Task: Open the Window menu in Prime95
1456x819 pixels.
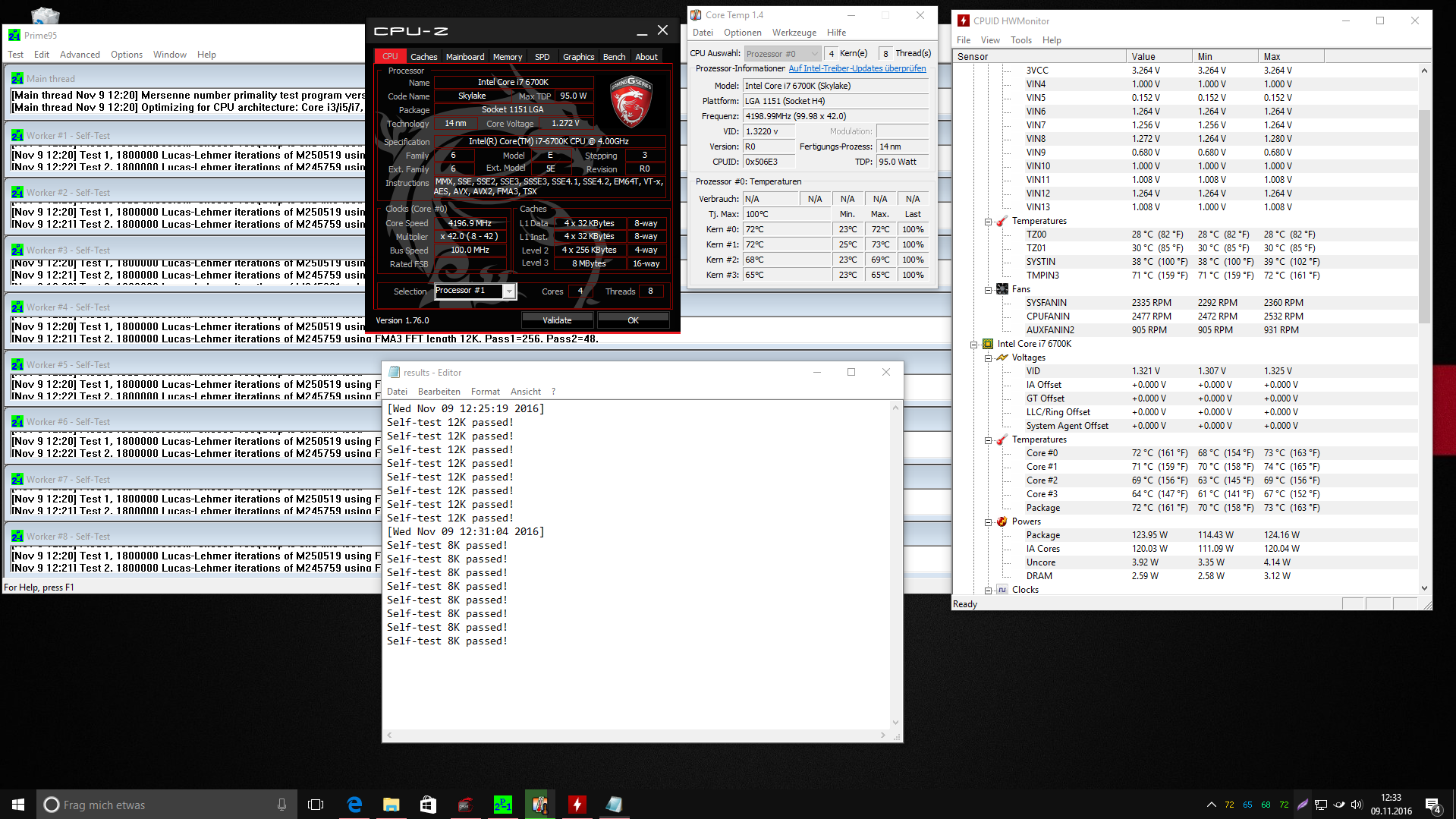Action: (169, 55)
